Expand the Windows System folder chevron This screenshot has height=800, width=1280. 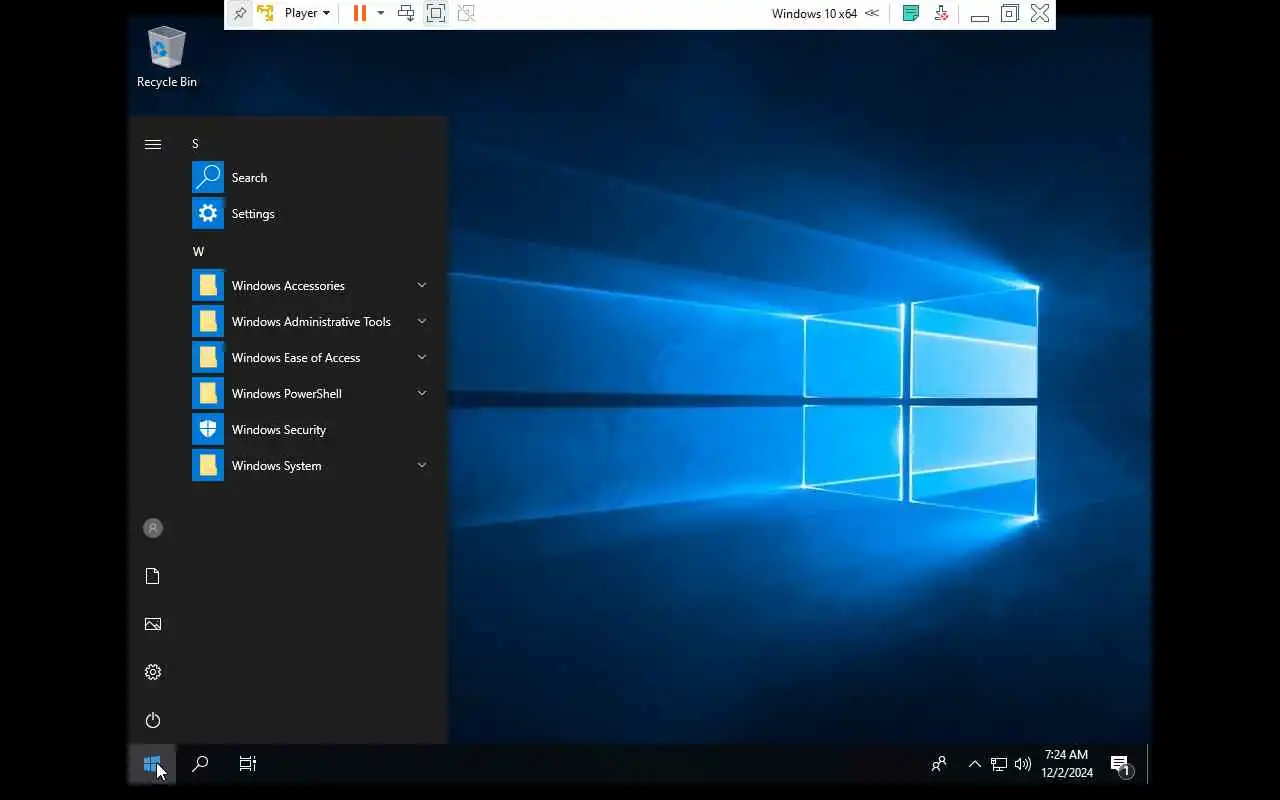422,465
